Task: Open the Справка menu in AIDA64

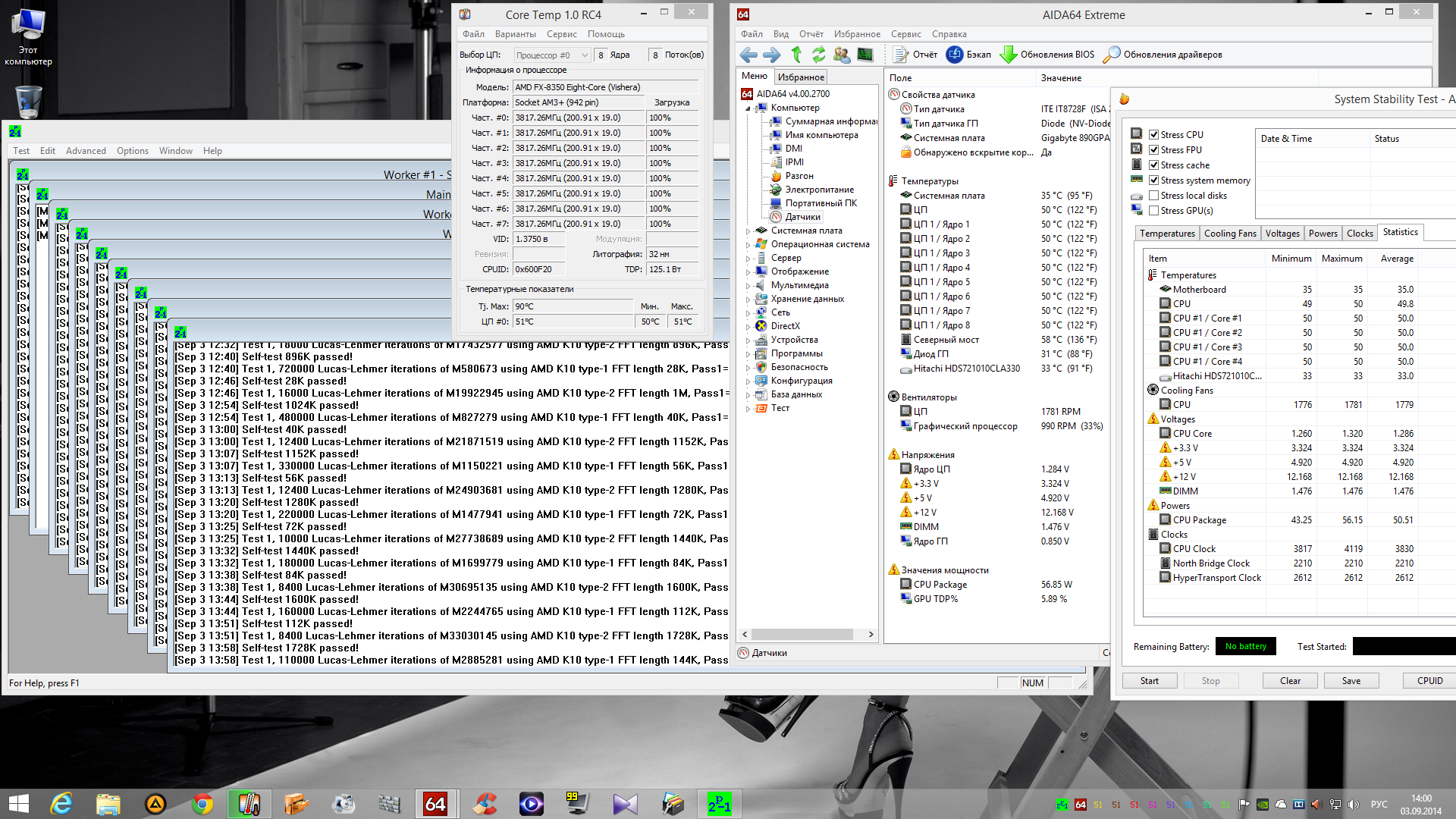Action: click(x=949, y=34)
